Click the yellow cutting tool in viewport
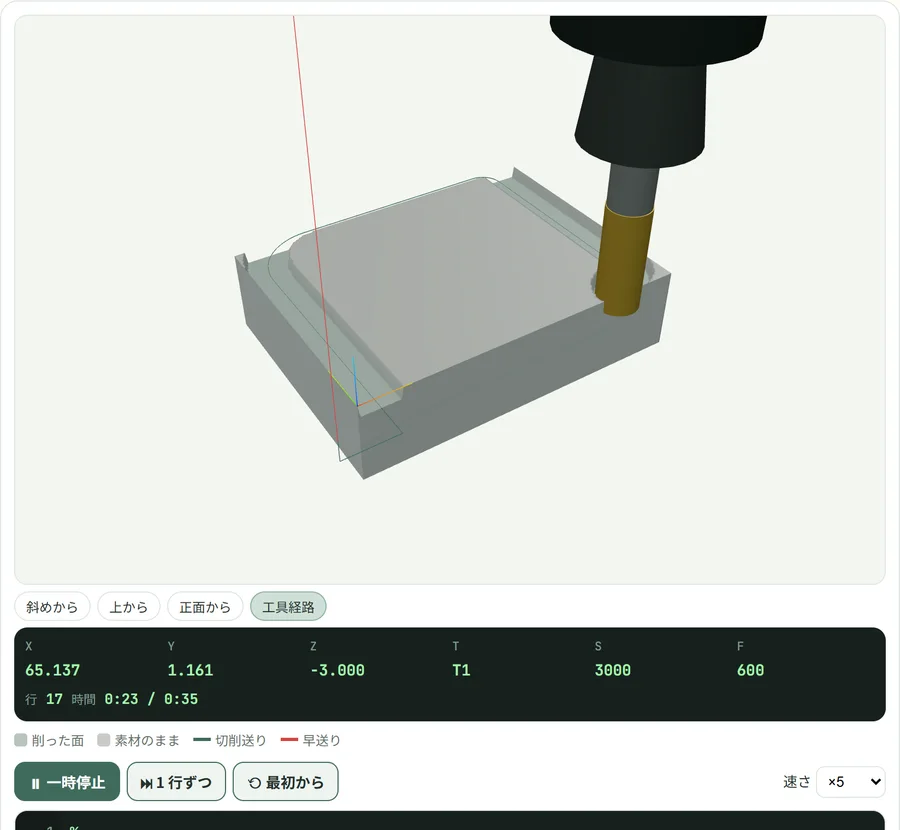Viewport: 900px width, 830px height. 623,259
